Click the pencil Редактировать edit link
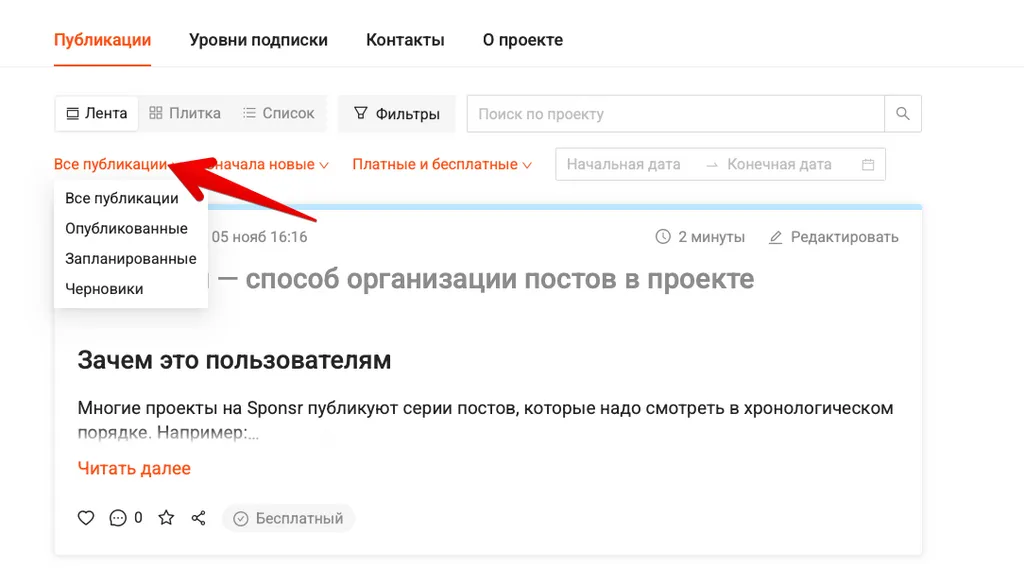The height and width of the screenshot is (572, 1024). click(x=833, y=237)
